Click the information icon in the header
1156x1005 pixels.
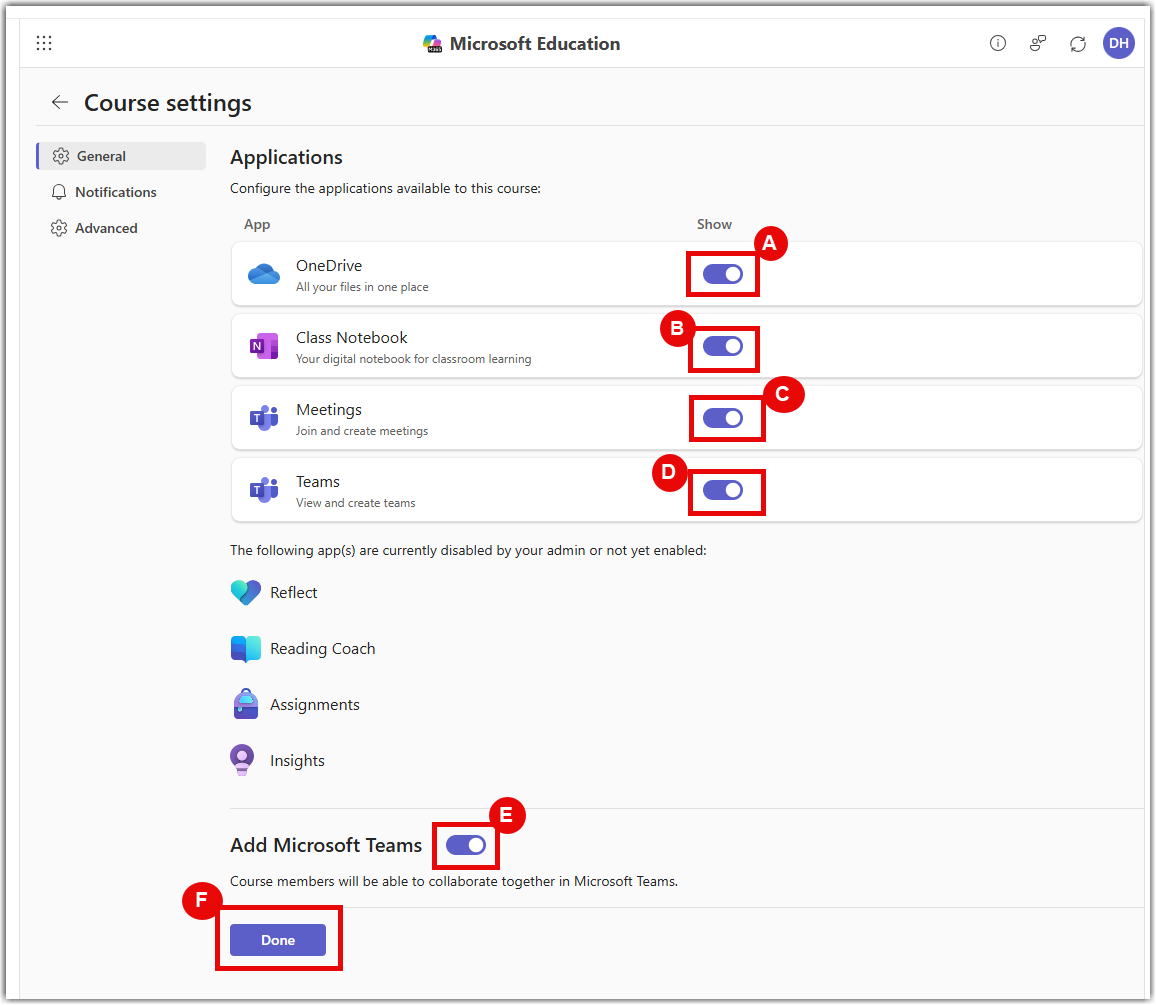point(997,43)
